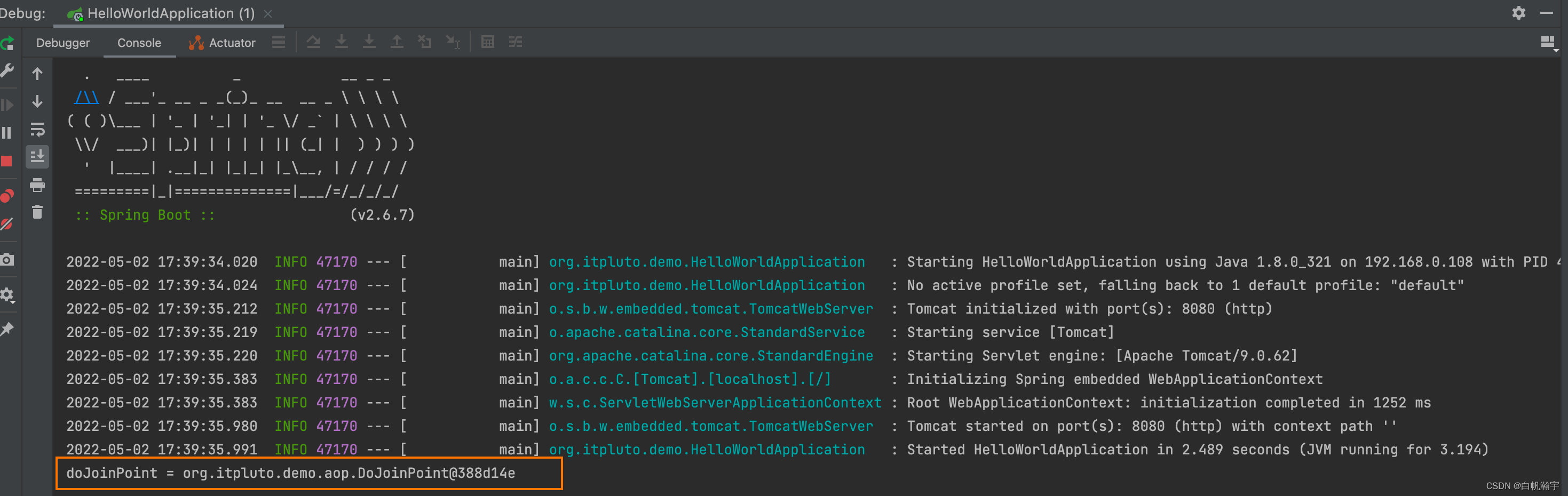Pin the debug tab using the pin icon
Image resolution: width=1568 pixels, height=496 pixels.
point(7,329)
